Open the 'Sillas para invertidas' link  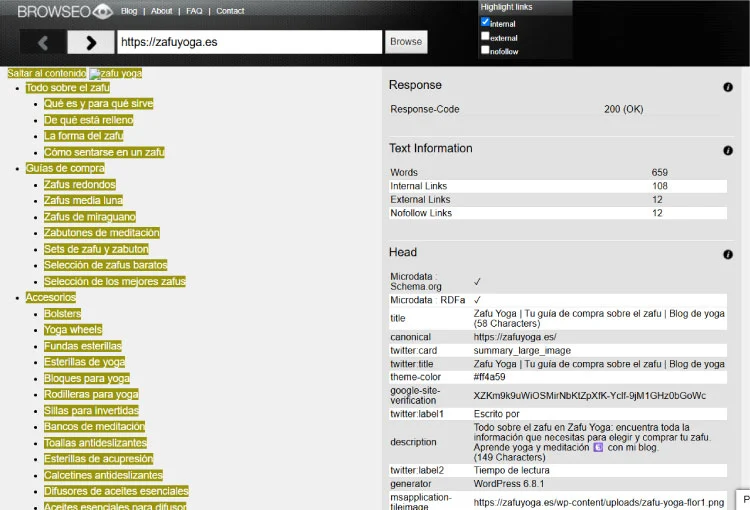click(91, 410)
